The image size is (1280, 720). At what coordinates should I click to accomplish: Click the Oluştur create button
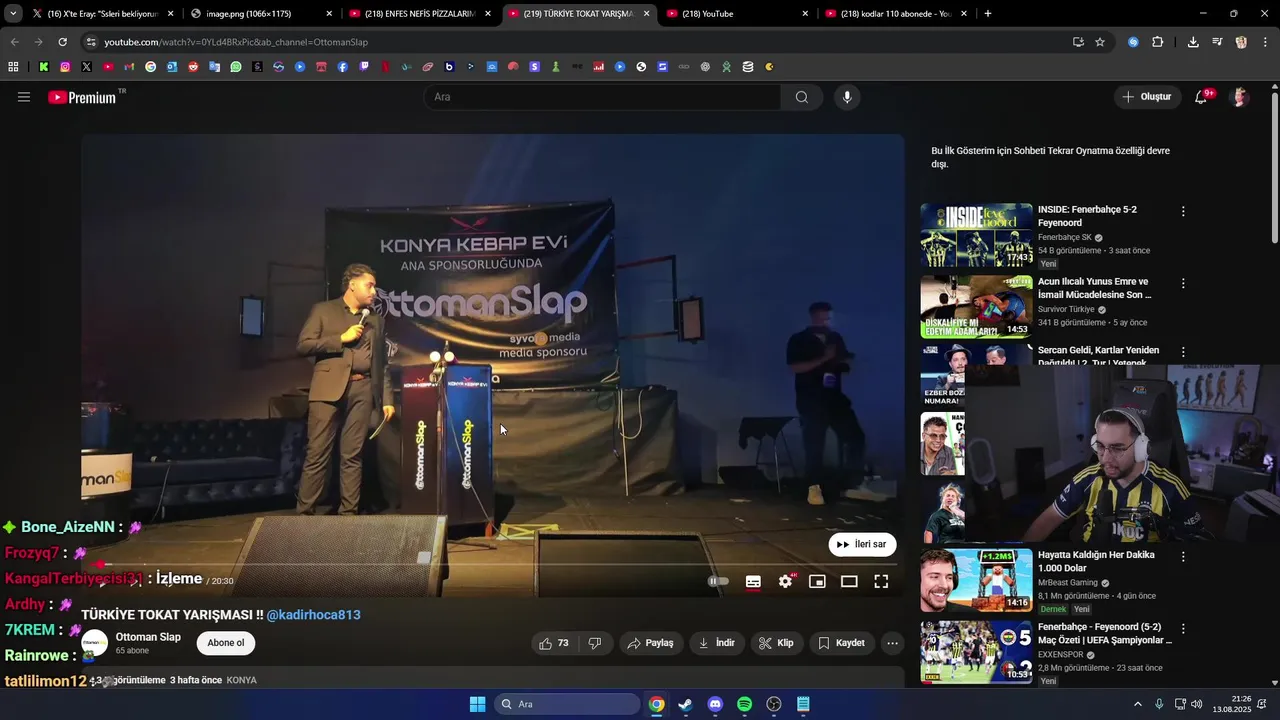coord(1147,97)
